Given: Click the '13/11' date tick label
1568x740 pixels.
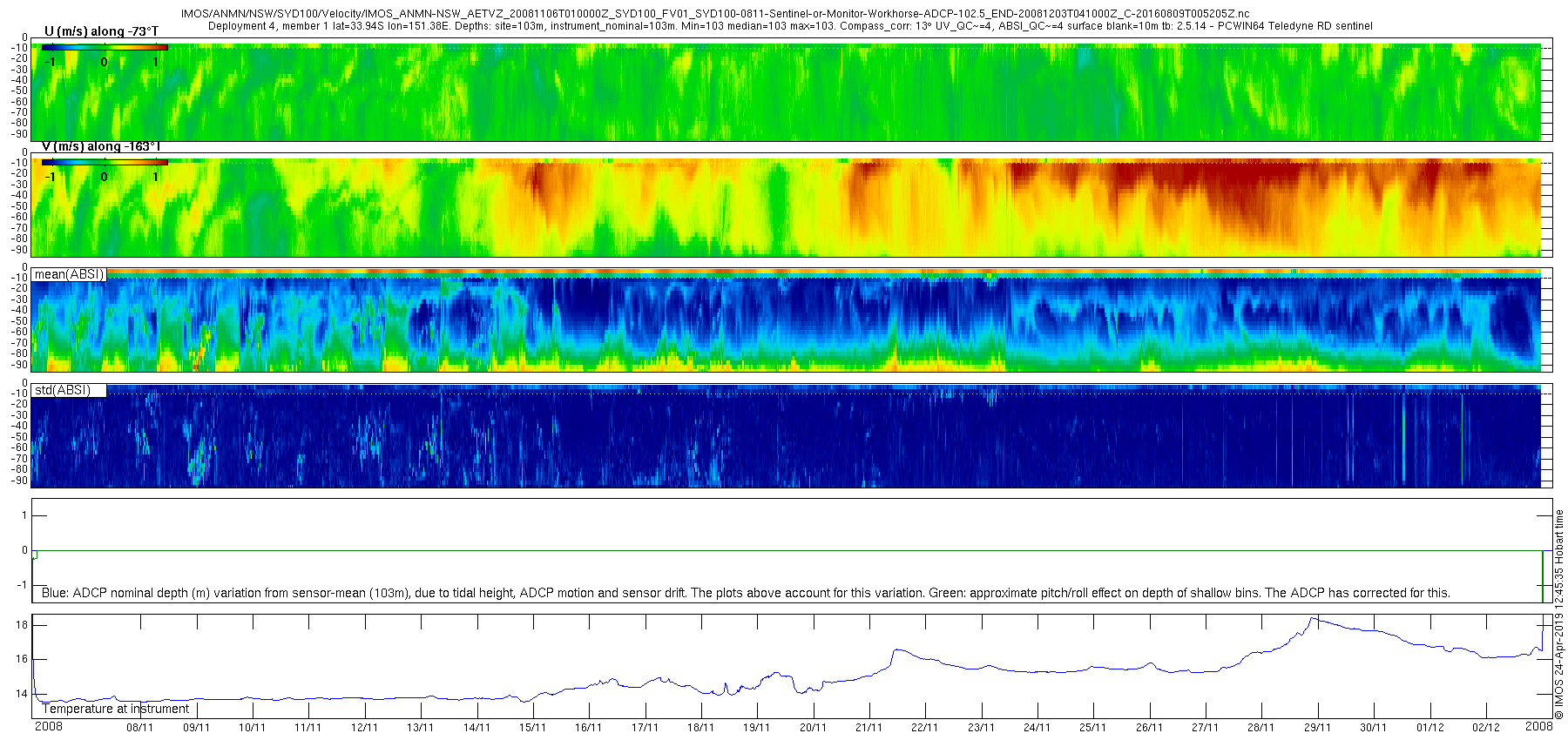Looking at the screenshot, I should tap(421, 728).
